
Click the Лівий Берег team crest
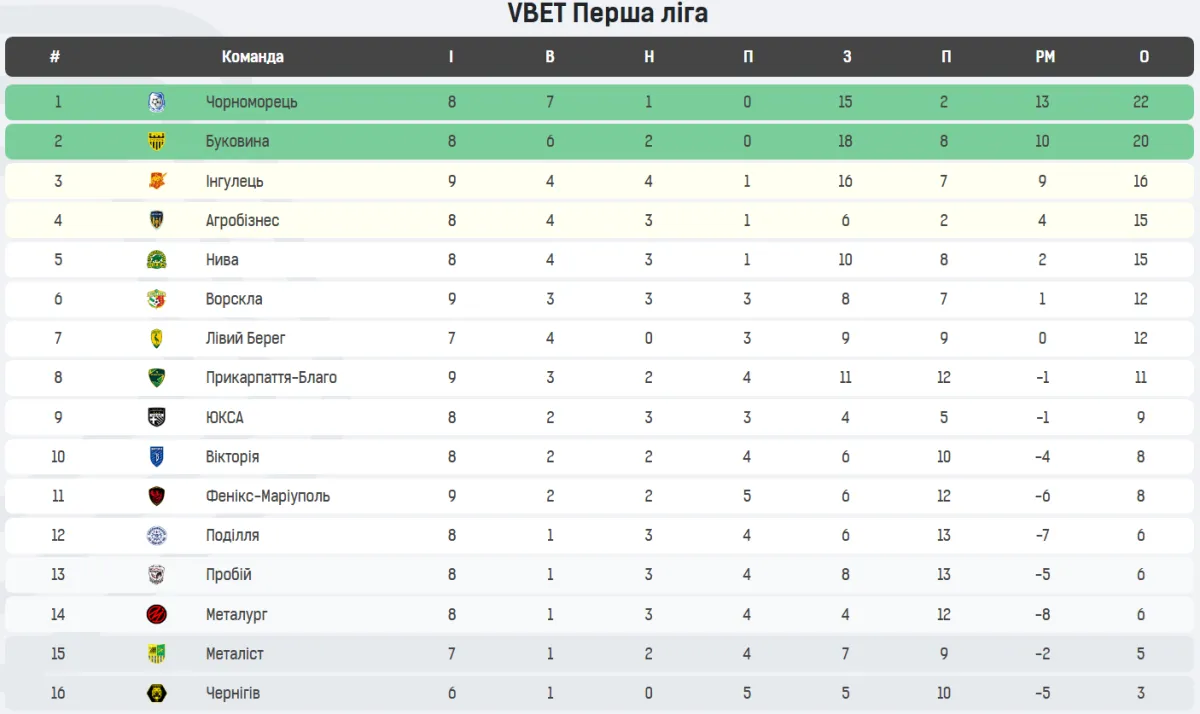point(157,338)
